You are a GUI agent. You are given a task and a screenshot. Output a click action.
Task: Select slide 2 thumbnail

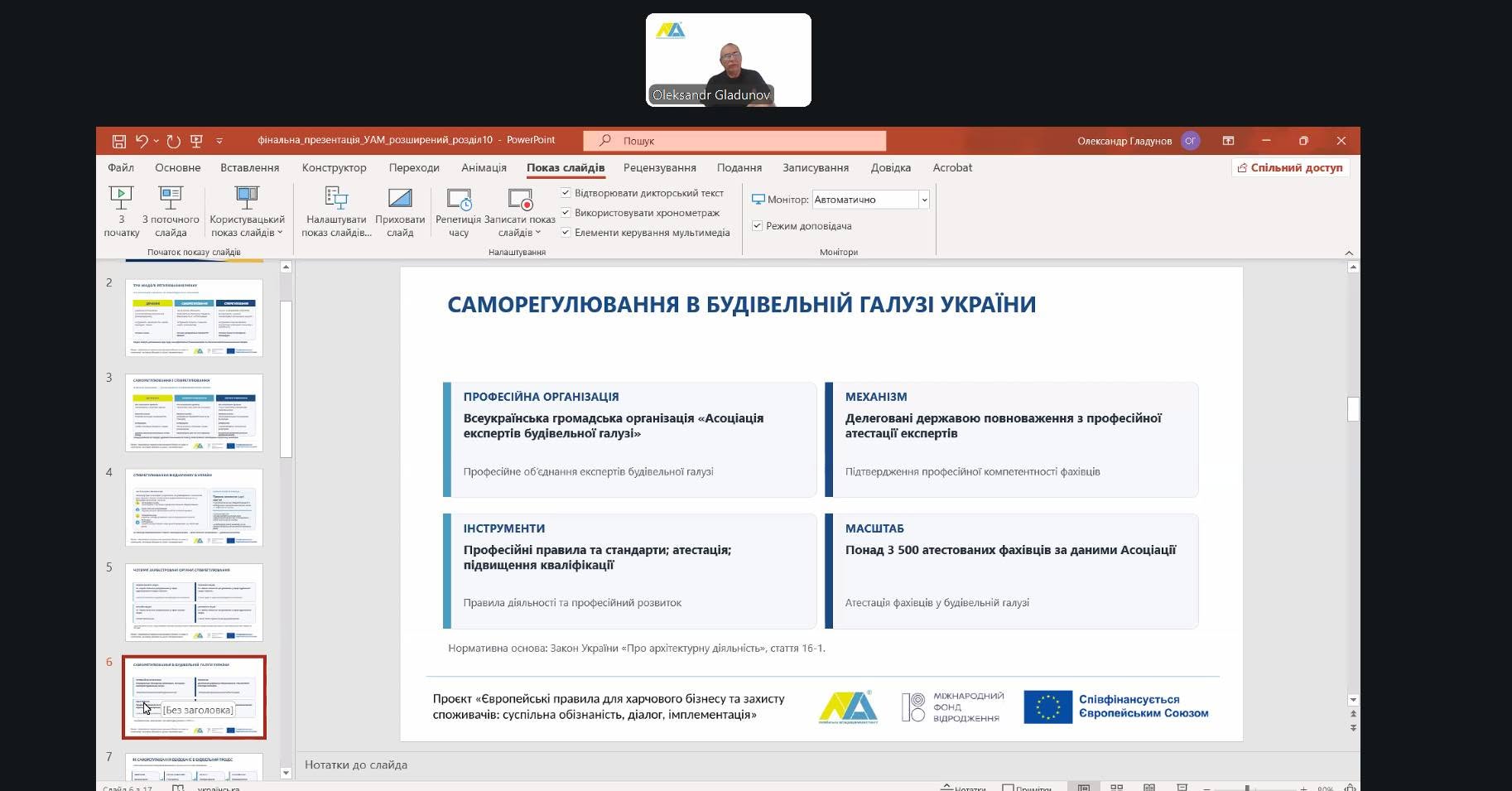[194, 318]
